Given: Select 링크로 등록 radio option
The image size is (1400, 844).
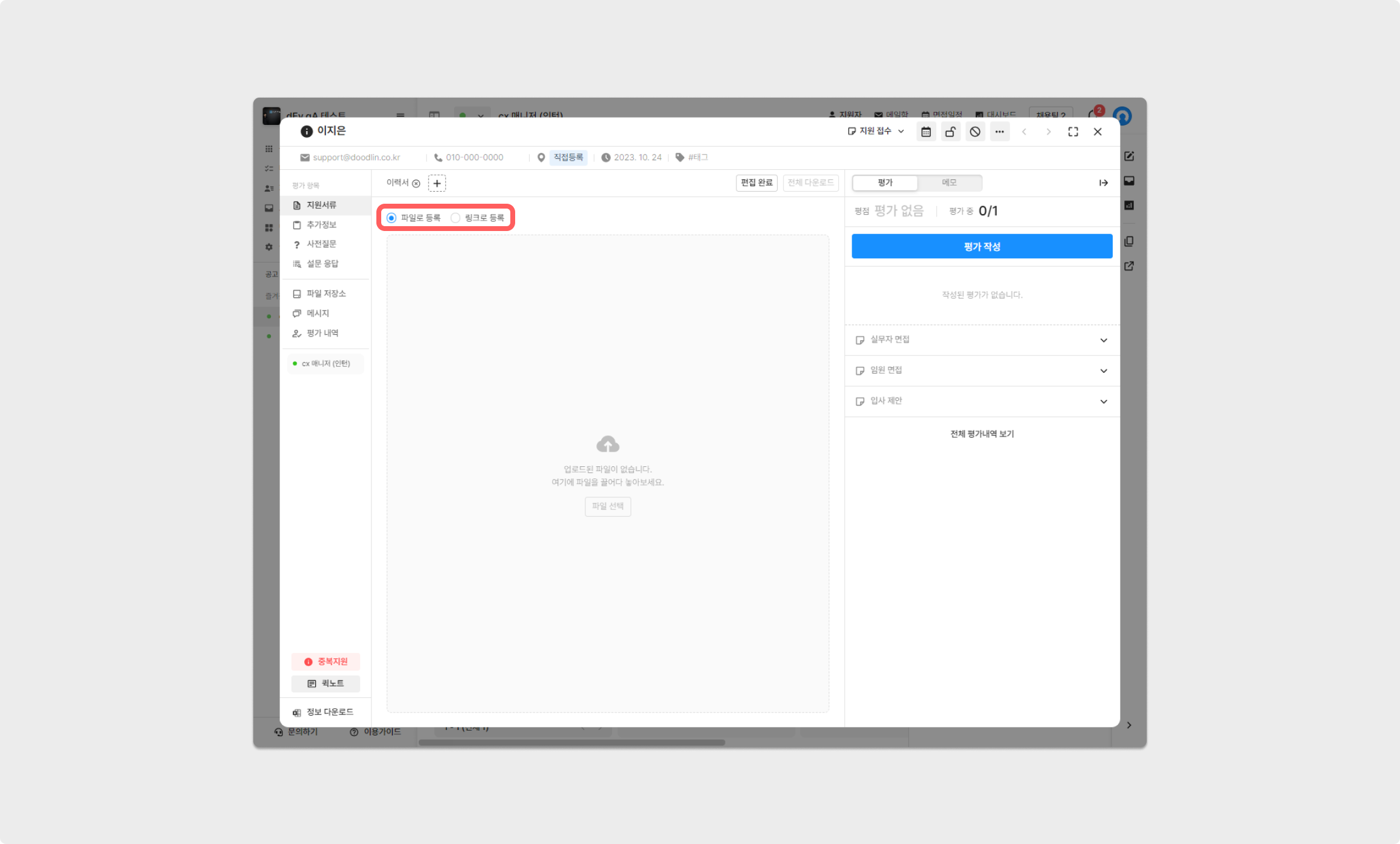Looking at the screenshot, I should click(455, 218).
